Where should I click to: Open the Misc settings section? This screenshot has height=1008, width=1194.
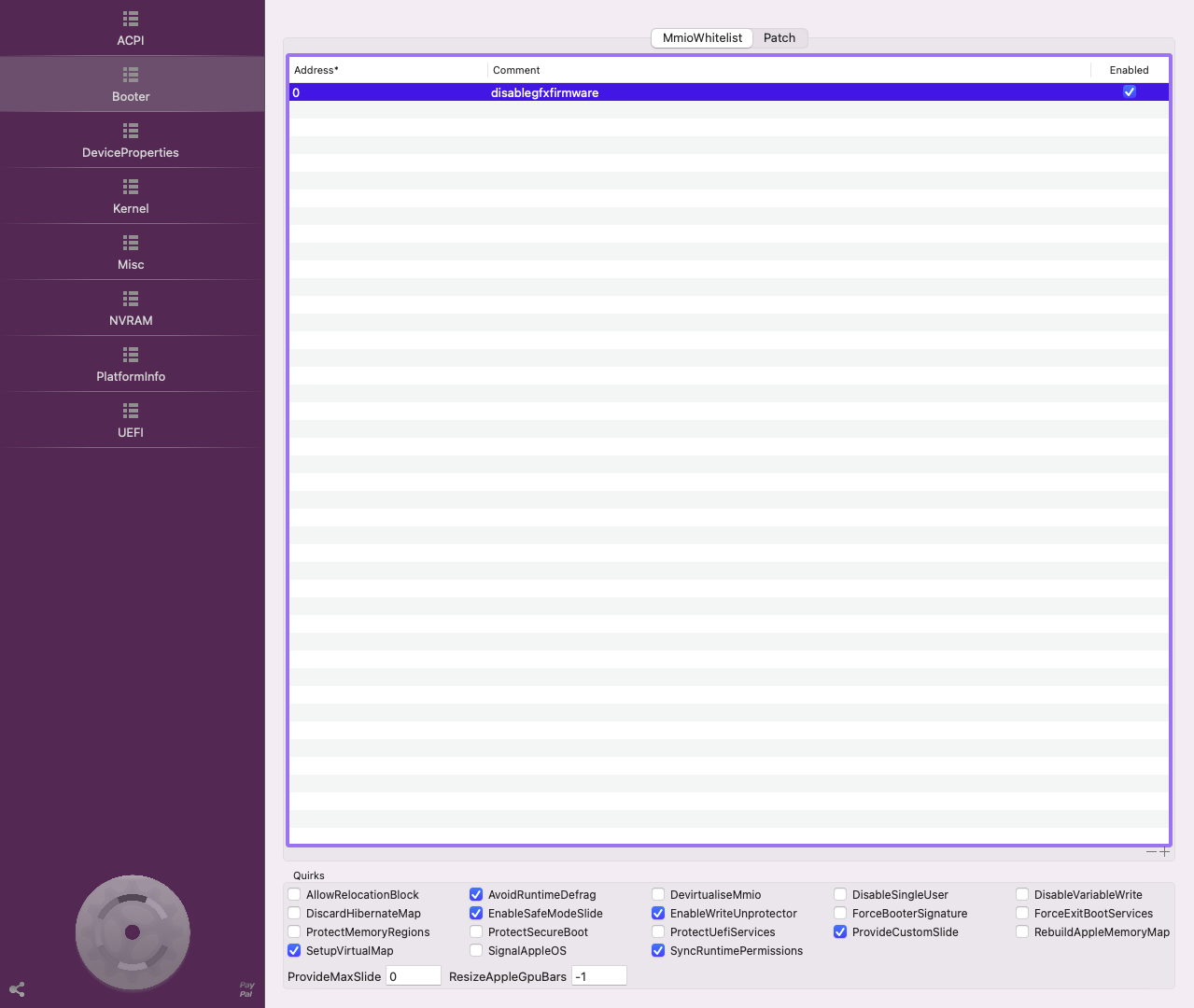(131, 252)
